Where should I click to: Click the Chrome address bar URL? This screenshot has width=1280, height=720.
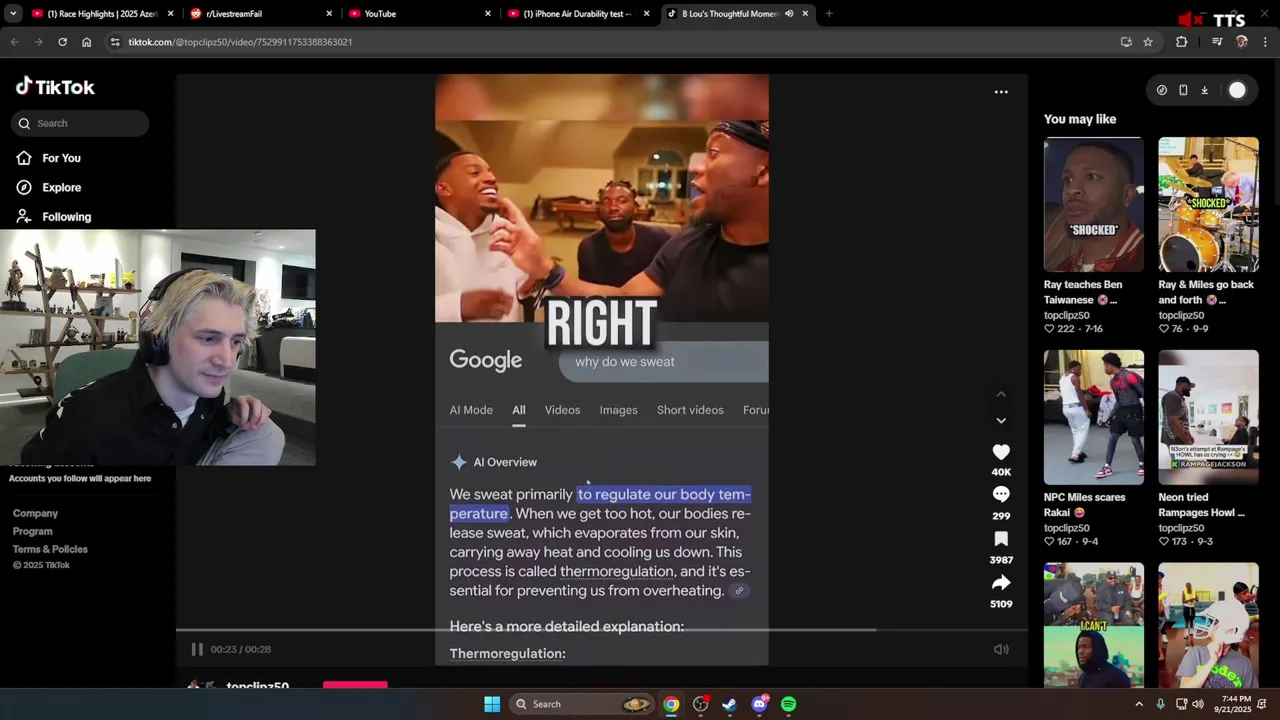240,42
